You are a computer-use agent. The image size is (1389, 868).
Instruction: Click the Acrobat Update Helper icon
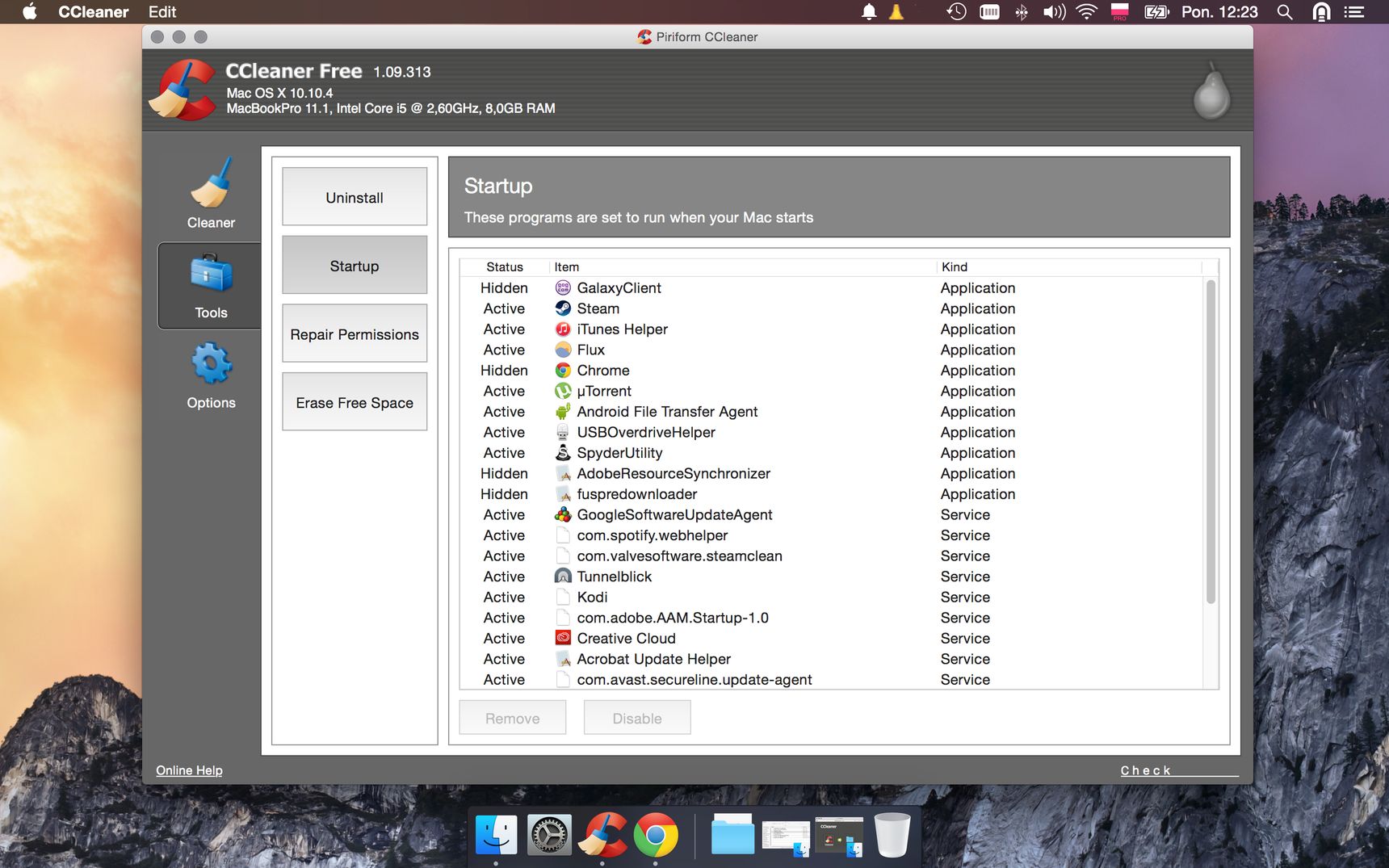[563, 659]
